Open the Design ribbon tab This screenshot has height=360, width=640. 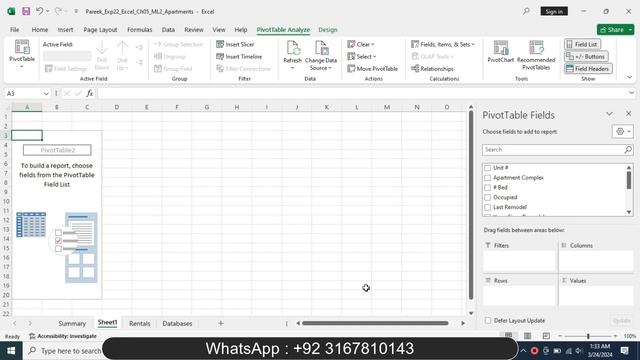coord(328,30)
